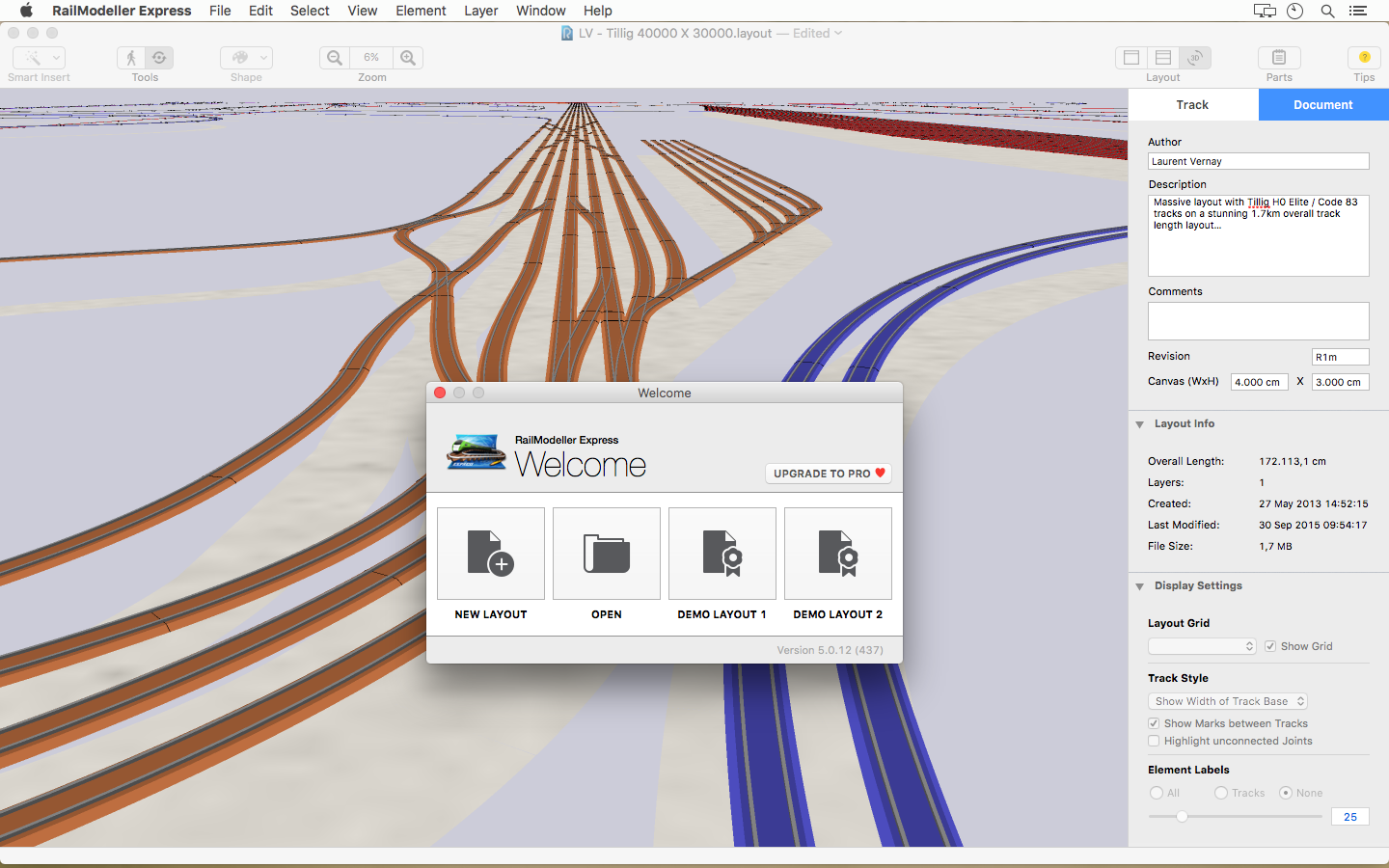
Task: Open the Select menu
Action: [x=310, y=11]
